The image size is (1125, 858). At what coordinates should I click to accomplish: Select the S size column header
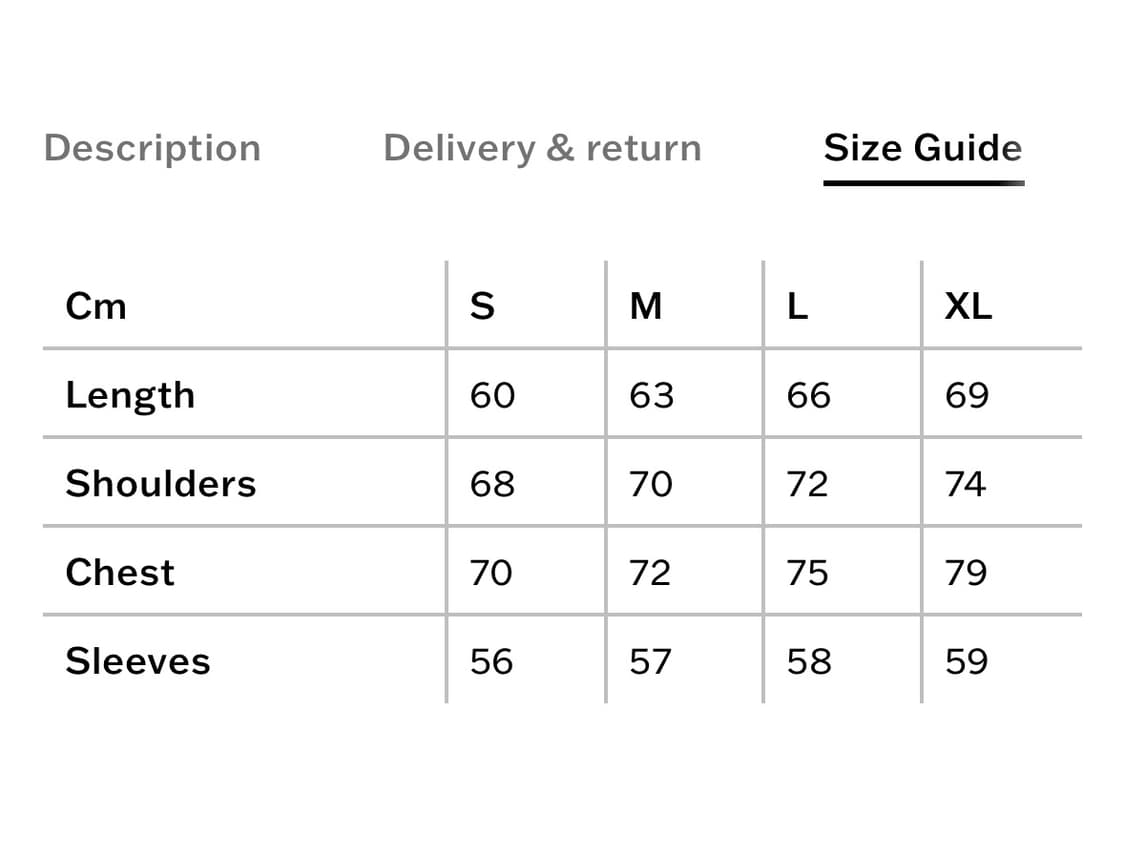(x=482, y=306)
